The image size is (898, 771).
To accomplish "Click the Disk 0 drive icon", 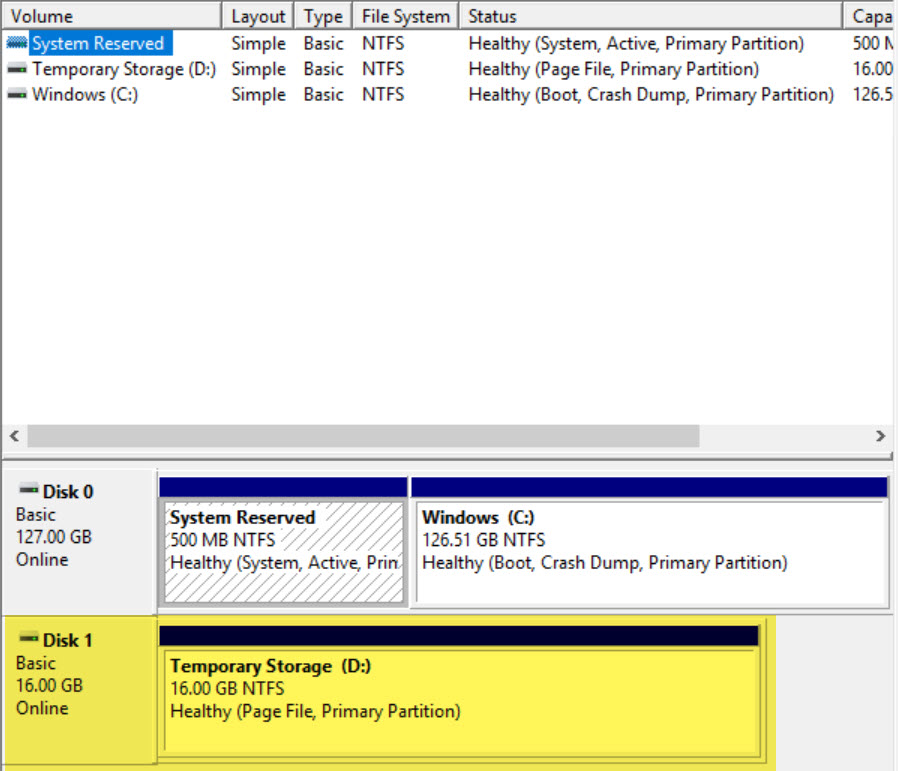I will pos(27,491).
